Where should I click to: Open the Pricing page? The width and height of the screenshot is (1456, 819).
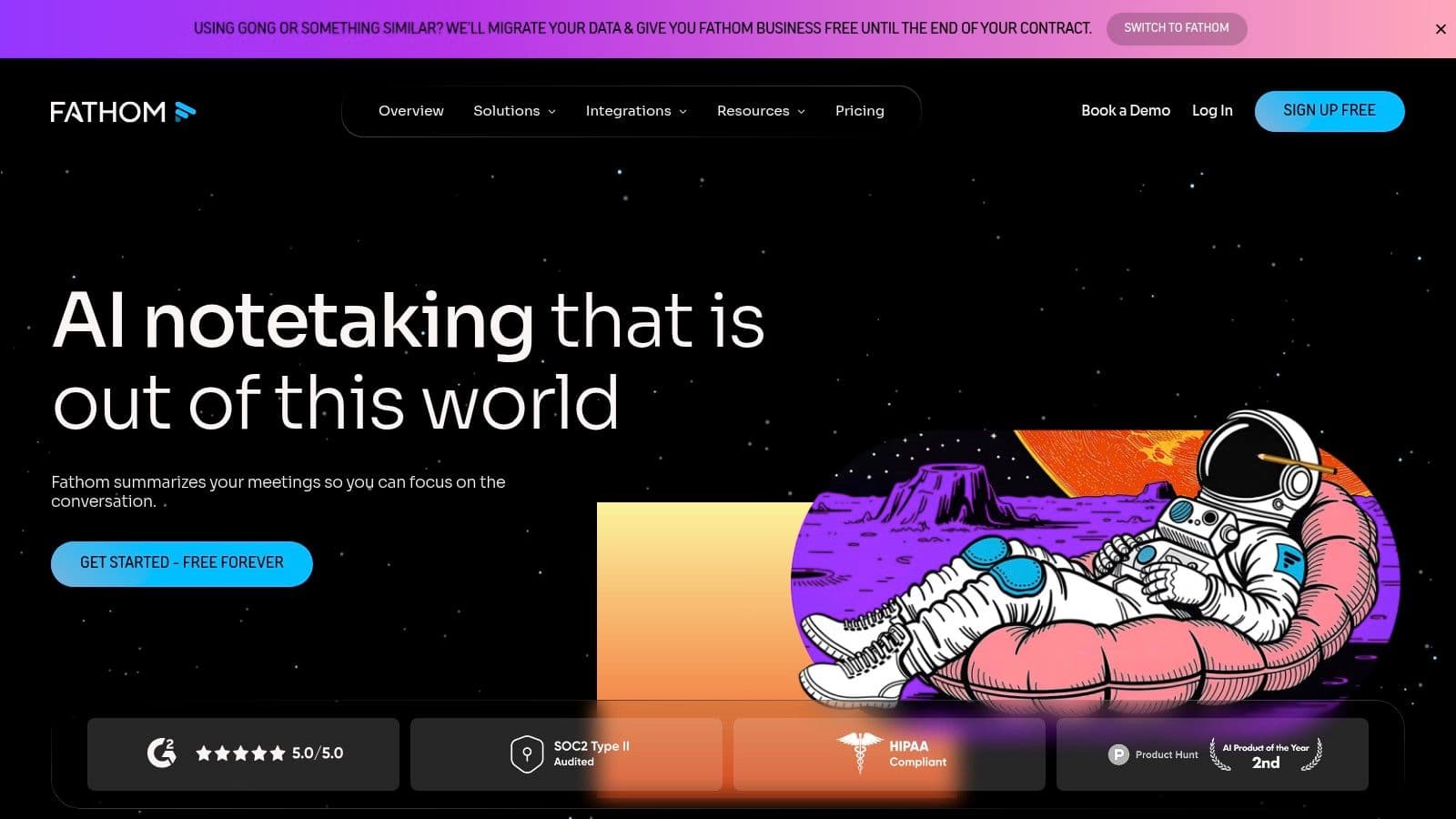click(859, 111)
